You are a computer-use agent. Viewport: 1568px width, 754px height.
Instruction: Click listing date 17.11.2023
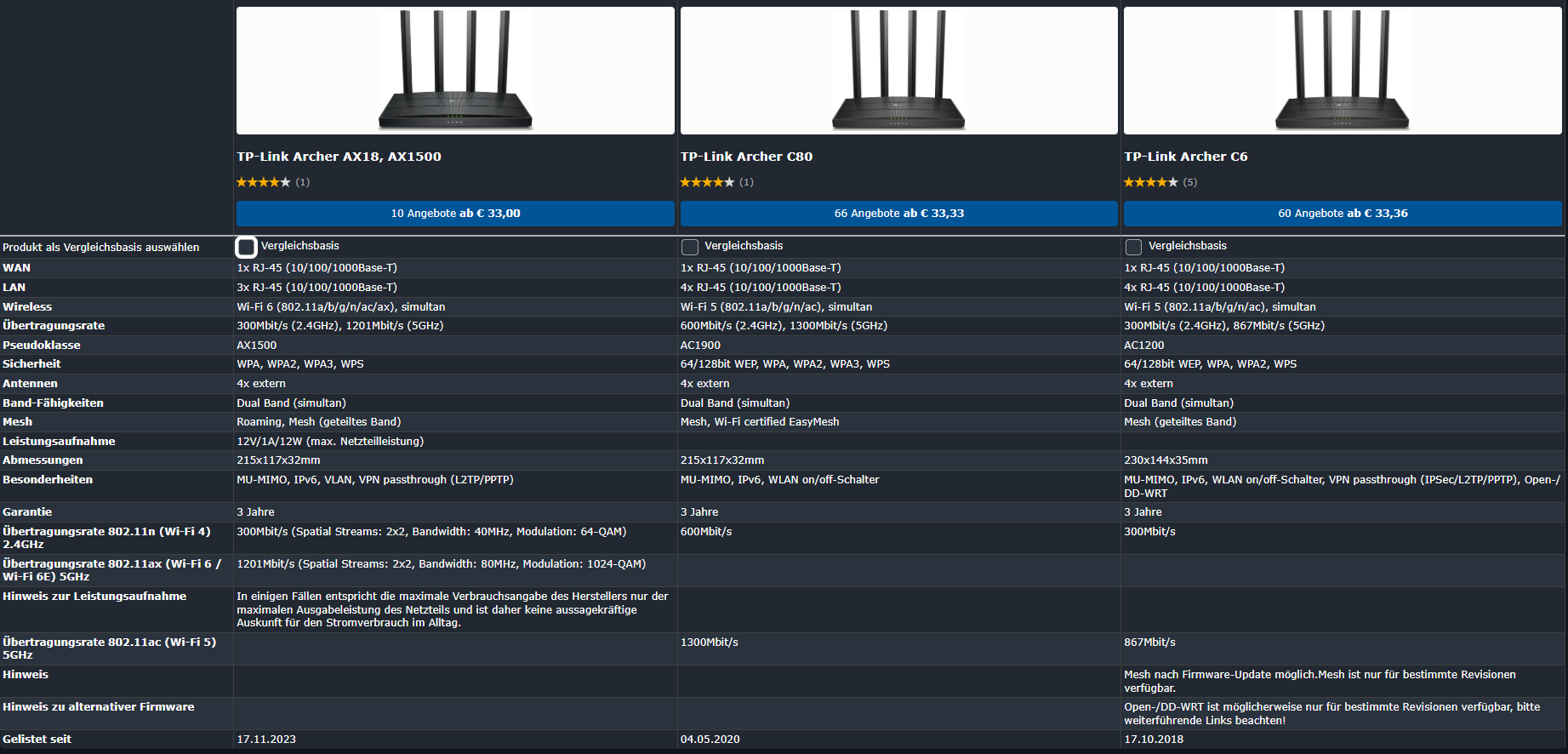(x=266, y=740)
